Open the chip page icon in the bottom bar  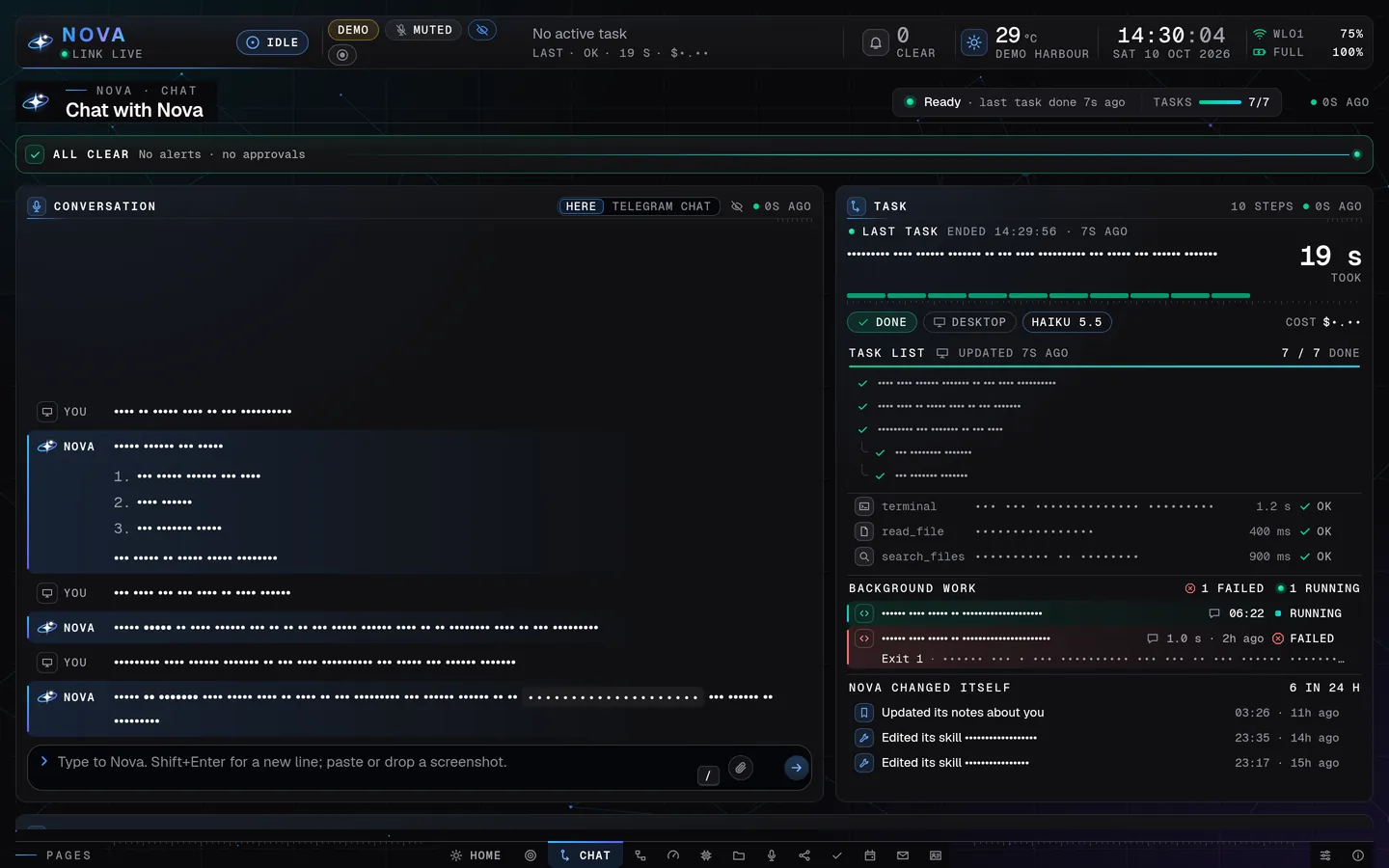tap(706, 855)
